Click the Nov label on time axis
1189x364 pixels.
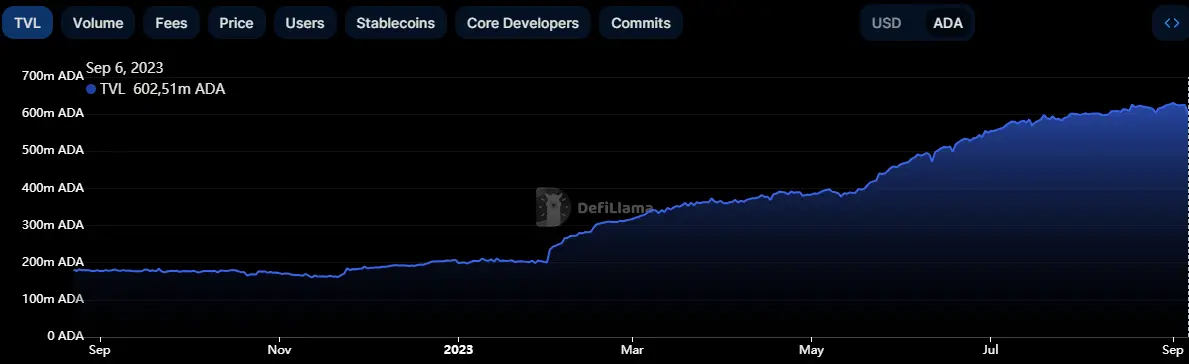pyautogui.click(x=280, y=350)
